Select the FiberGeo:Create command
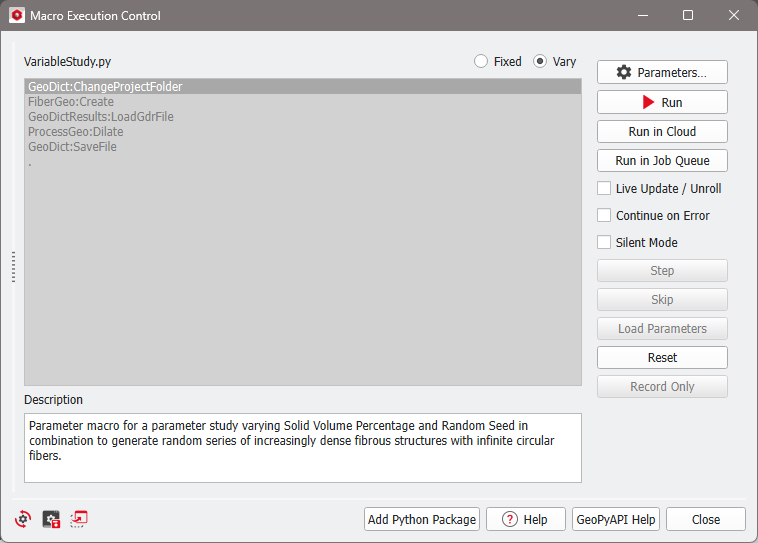The width and height of the screenshot is (758, 543). pos(303,102)
